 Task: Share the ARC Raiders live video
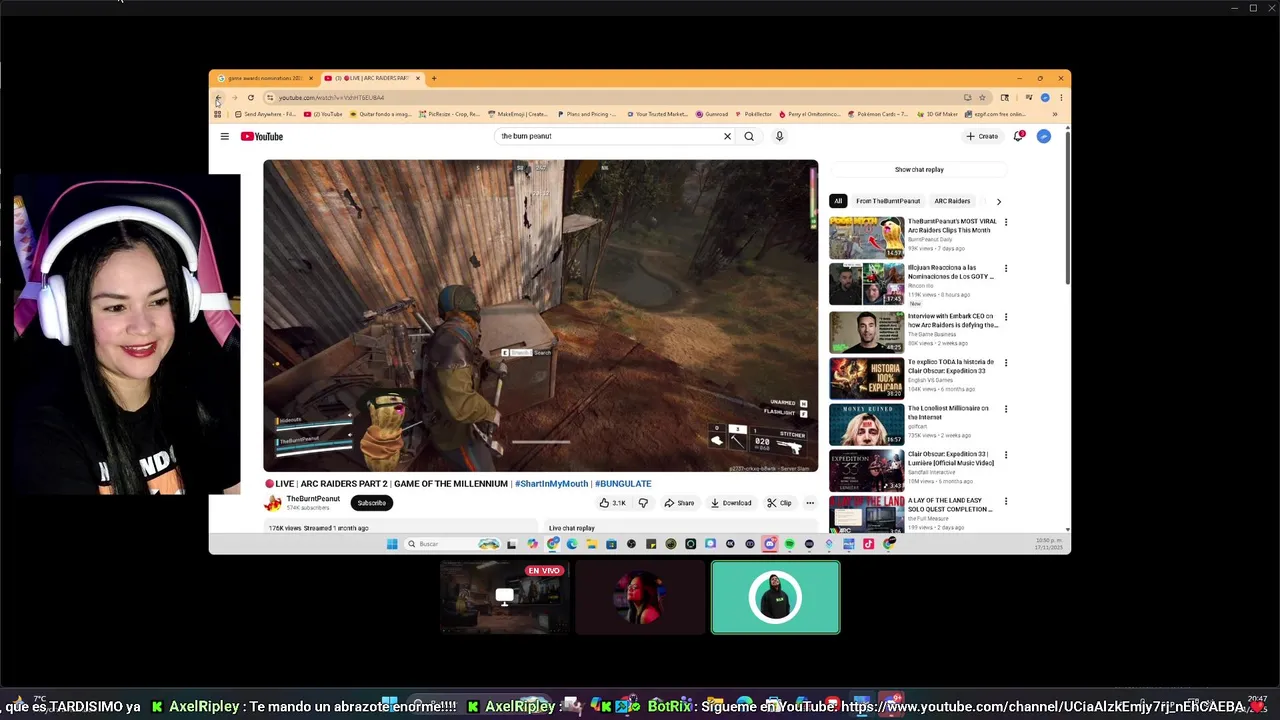point(679,503)
